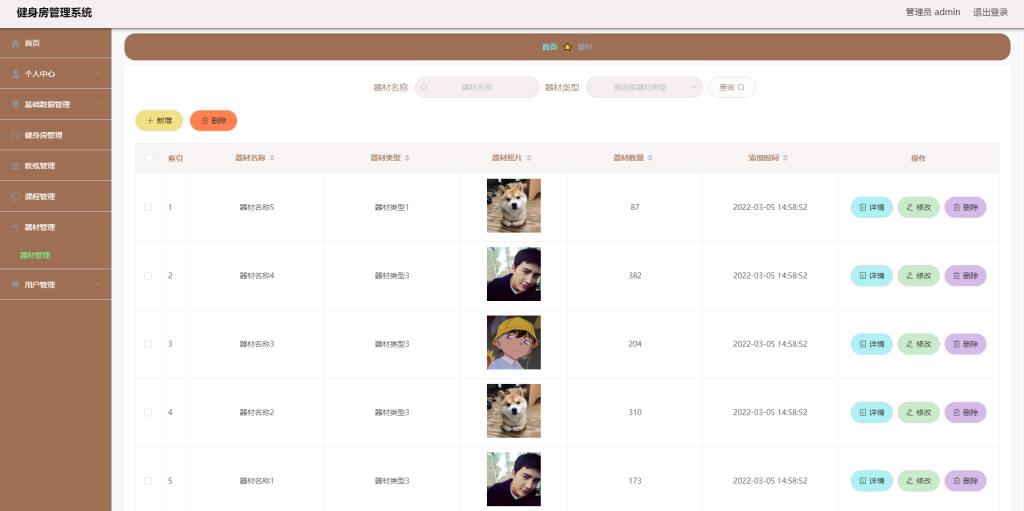This screenshot has height=511, width=1024.
Task: Expand 基础数据管理 with its chevron
Action: 97,105
